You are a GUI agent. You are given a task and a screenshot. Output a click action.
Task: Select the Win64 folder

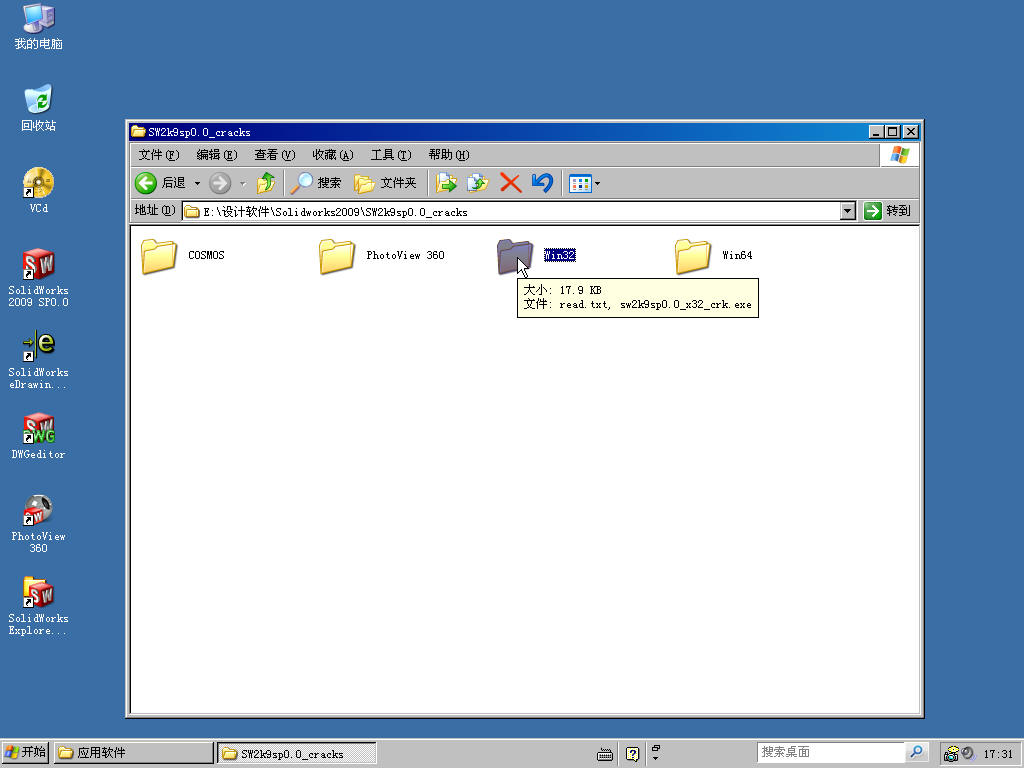pyautogui.click(x=714, y=255)
